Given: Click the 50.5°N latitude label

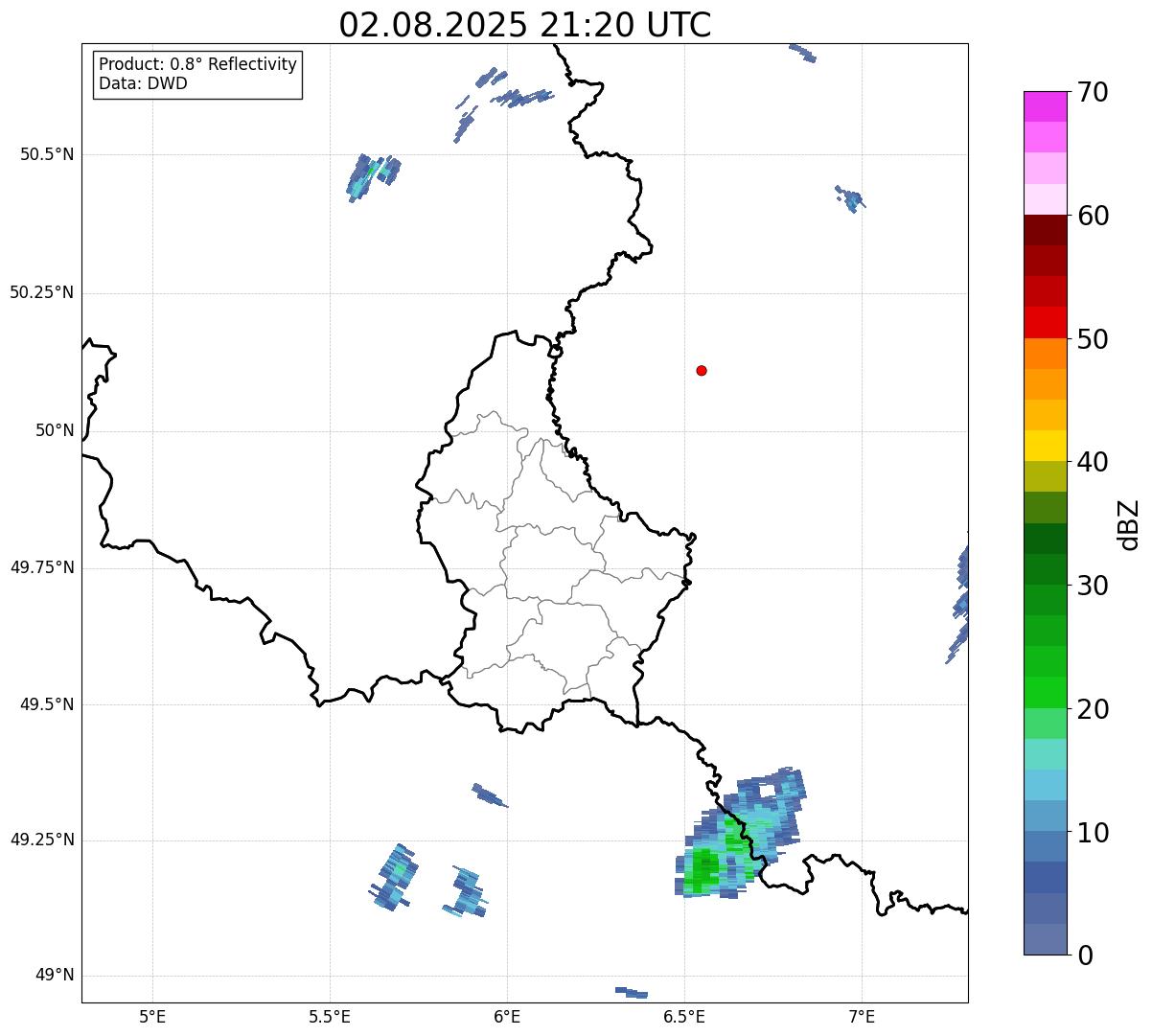Looking at the screenshot, I should coord(46,154).
